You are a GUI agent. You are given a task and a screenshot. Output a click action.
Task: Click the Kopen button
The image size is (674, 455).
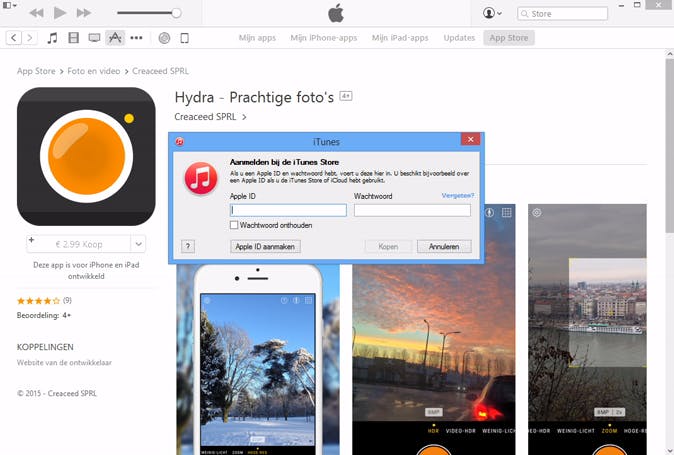click(x=388, y=247)
